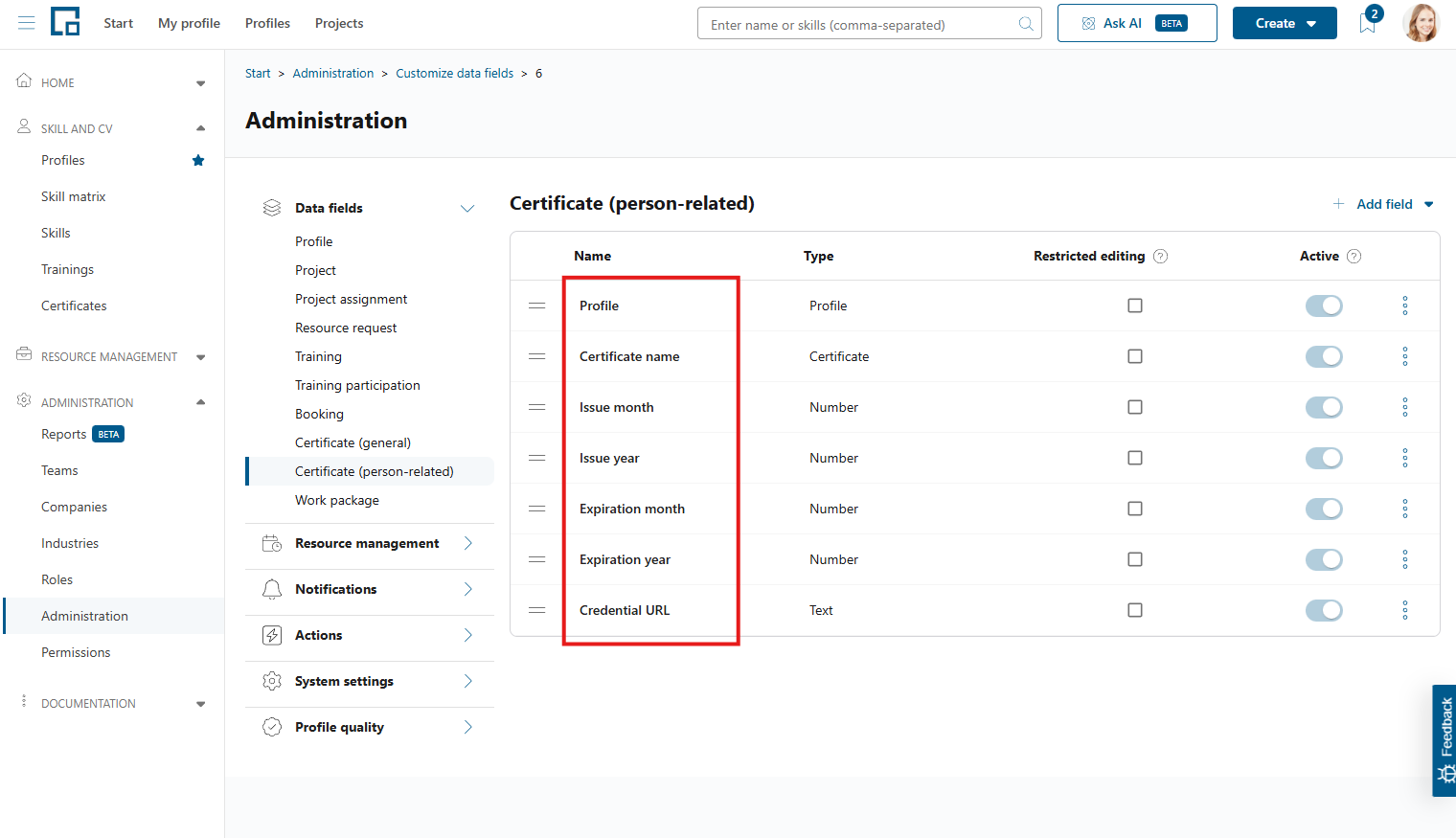The width and height of the screenshot is (1456, 838).
Task: Toggle Active switch for Issue year
Action: tap(1324, 458)
